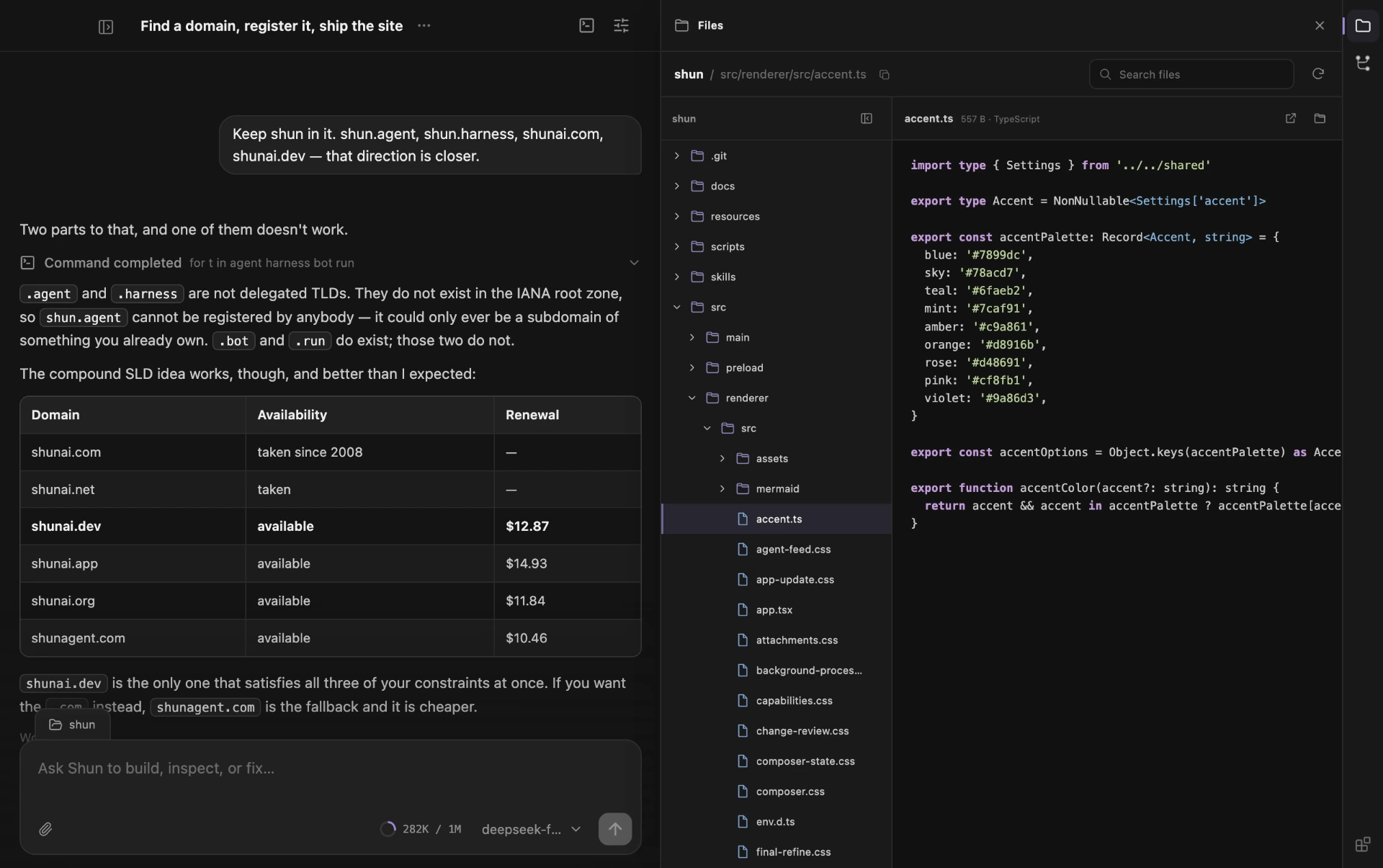Focus the Ask Shun message input
Viewport: 1383px width, 868px height.
point(330,769)
